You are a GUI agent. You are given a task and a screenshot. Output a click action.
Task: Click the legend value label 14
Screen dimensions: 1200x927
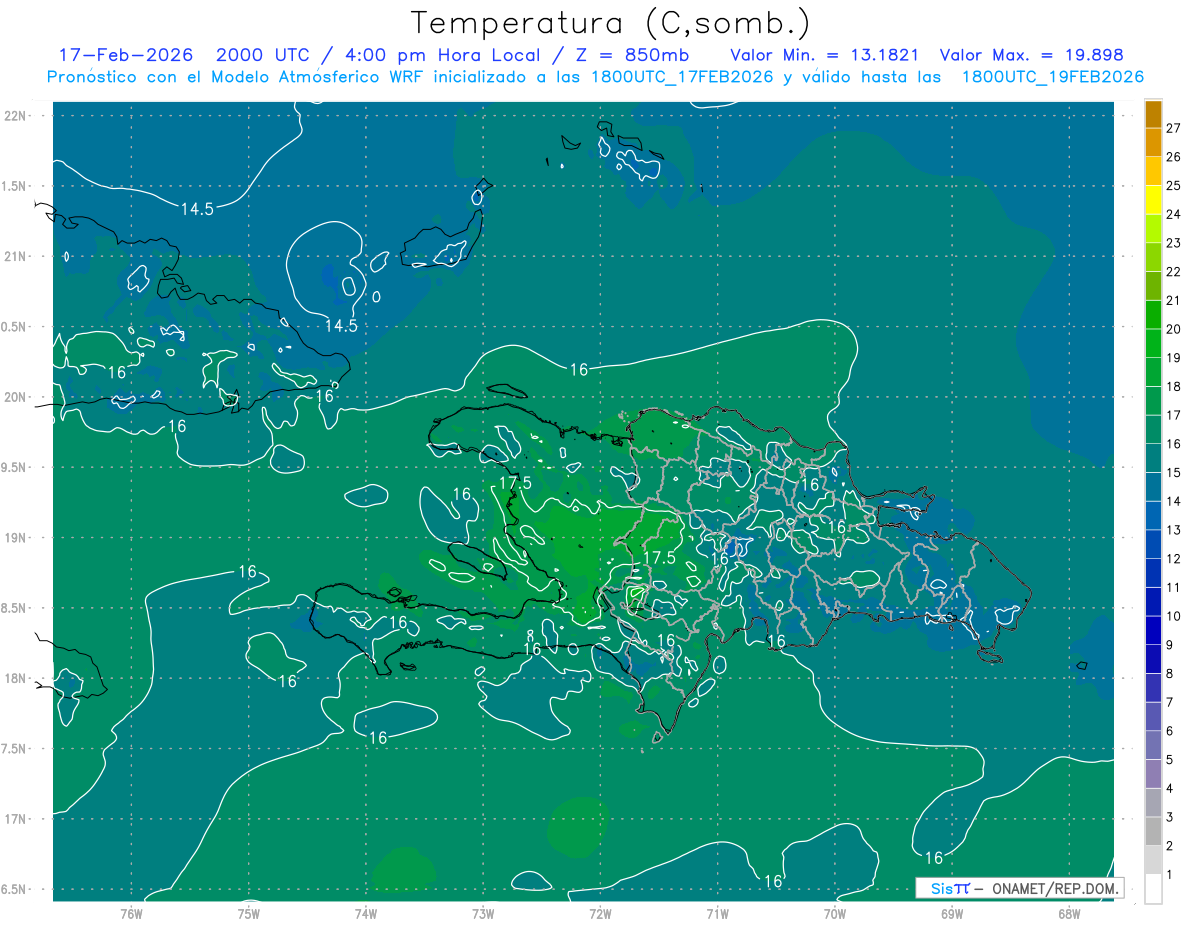[1174, 501]
